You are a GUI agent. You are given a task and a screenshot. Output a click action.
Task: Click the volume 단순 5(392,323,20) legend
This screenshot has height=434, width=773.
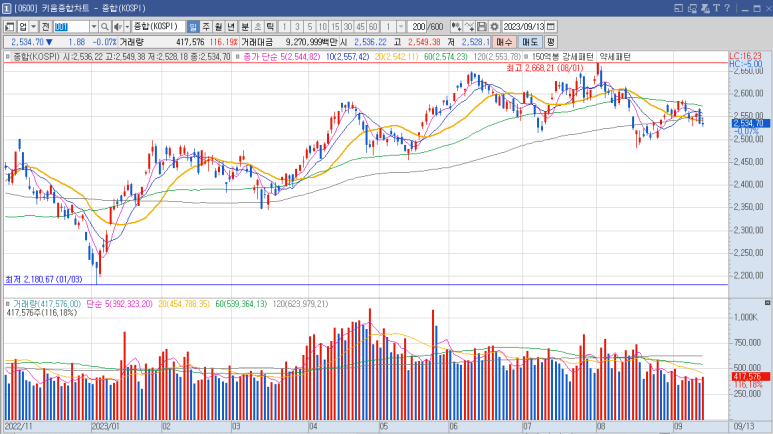(x=119, y=304)
